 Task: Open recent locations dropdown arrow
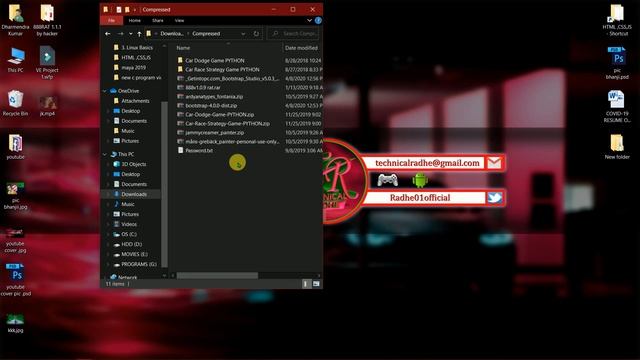[130, 33]
